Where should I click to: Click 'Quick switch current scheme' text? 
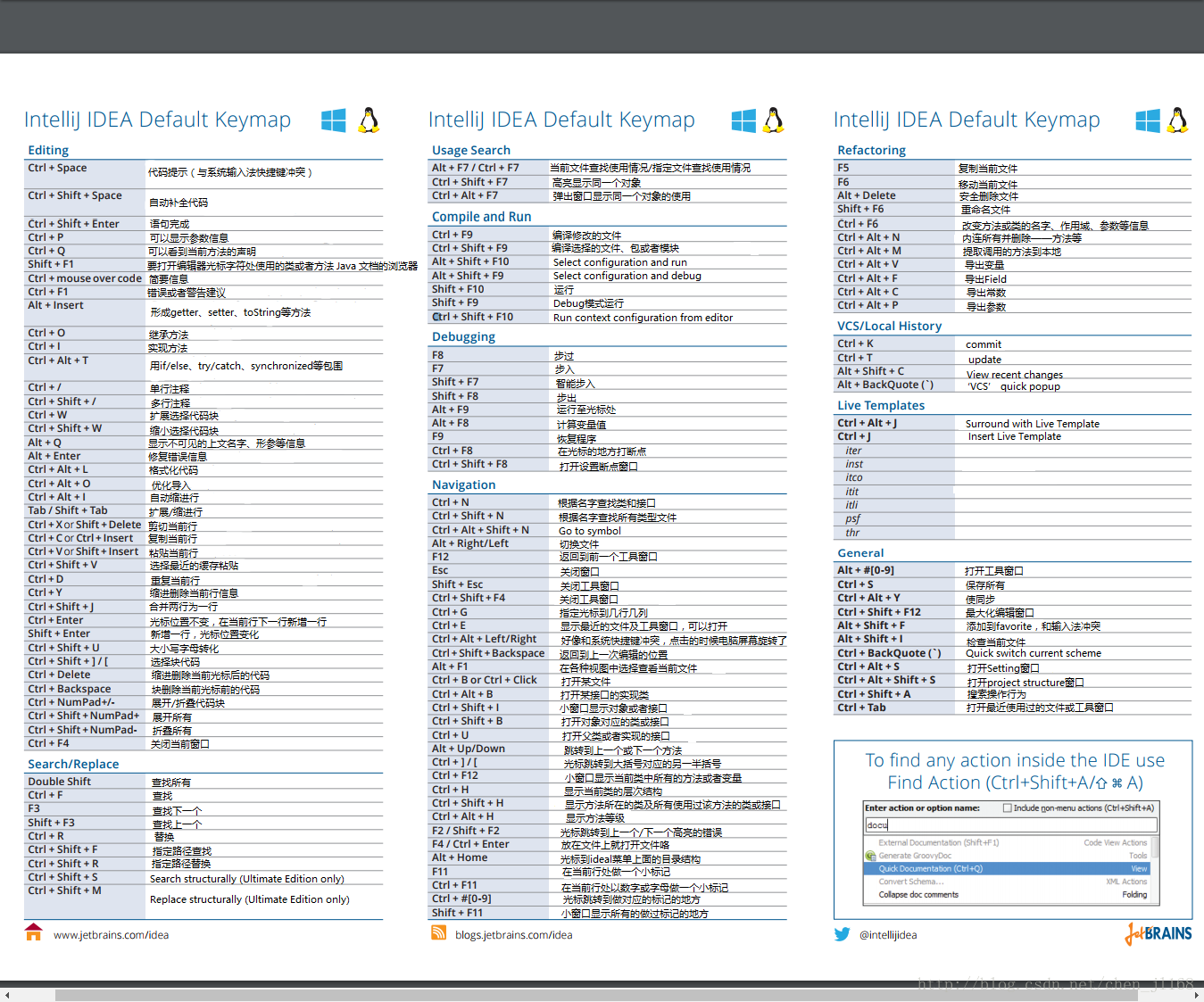click(x=1034, y=653)
